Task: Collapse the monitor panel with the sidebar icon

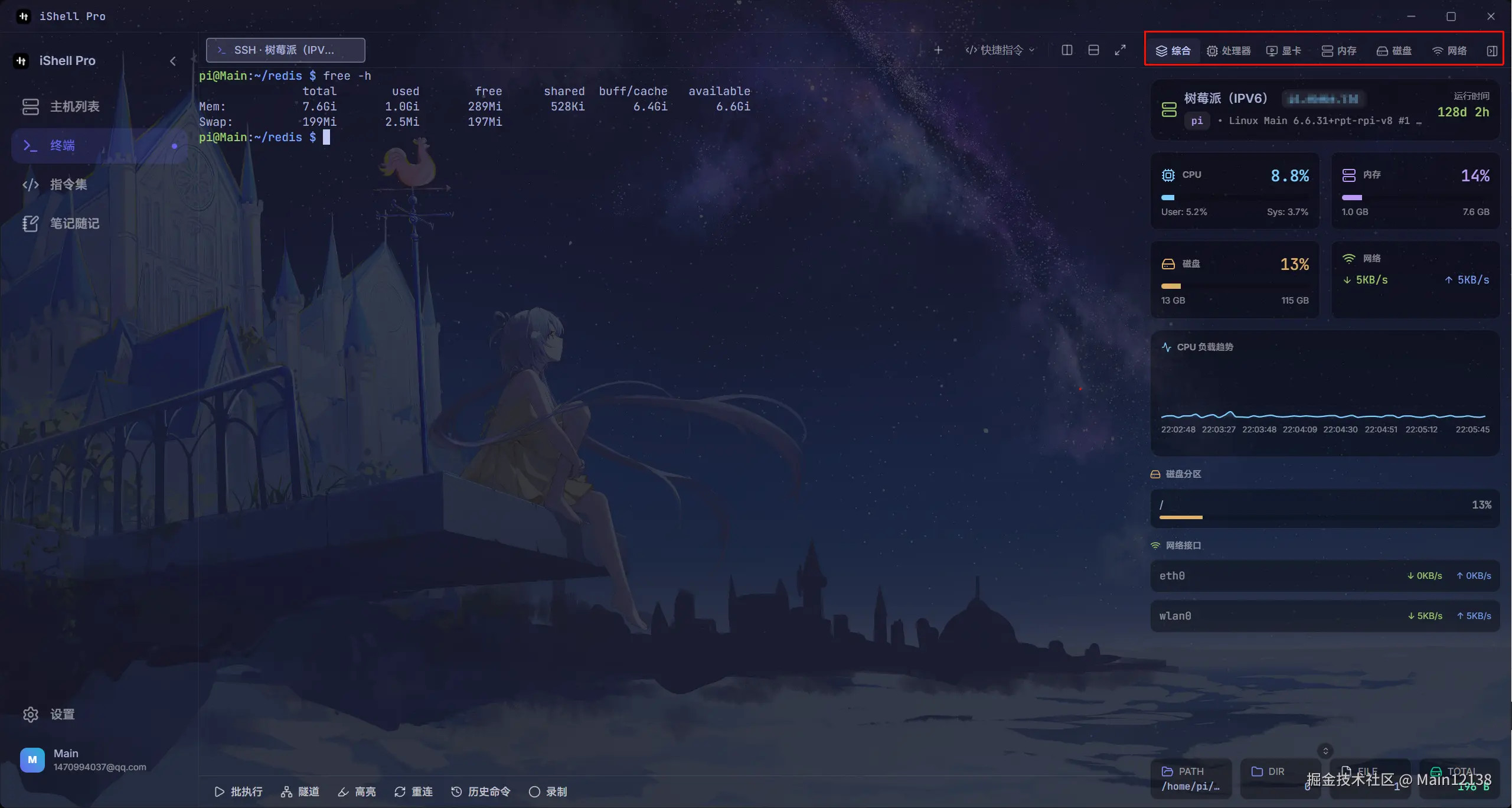Action: [1491, 51]
